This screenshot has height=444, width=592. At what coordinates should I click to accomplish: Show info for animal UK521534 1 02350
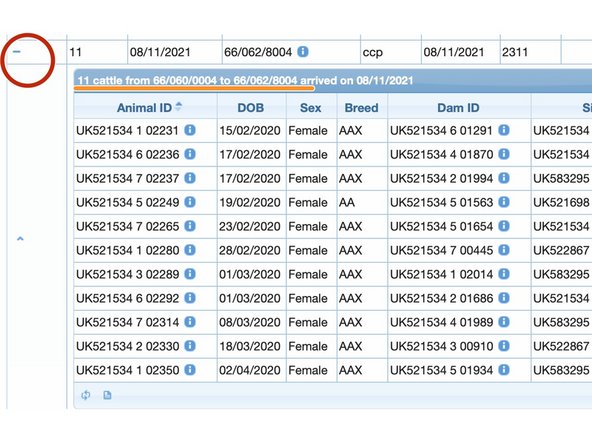(x=190, y=370)
